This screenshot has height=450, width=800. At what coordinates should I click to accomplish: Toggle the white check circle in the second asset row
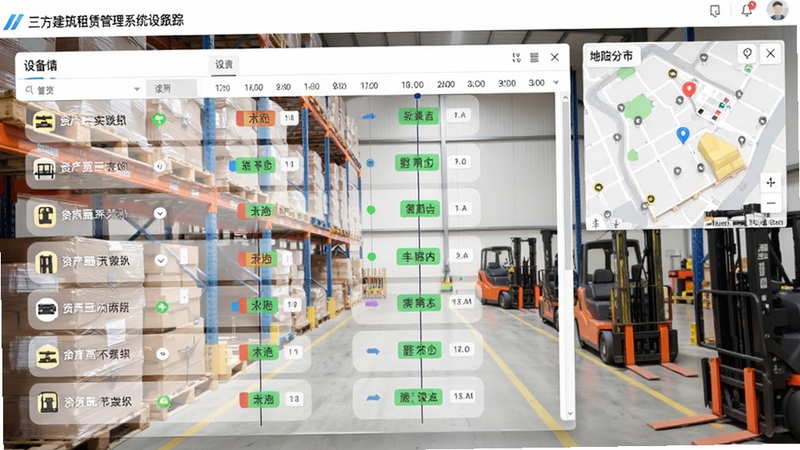click(x=160, y=166)
